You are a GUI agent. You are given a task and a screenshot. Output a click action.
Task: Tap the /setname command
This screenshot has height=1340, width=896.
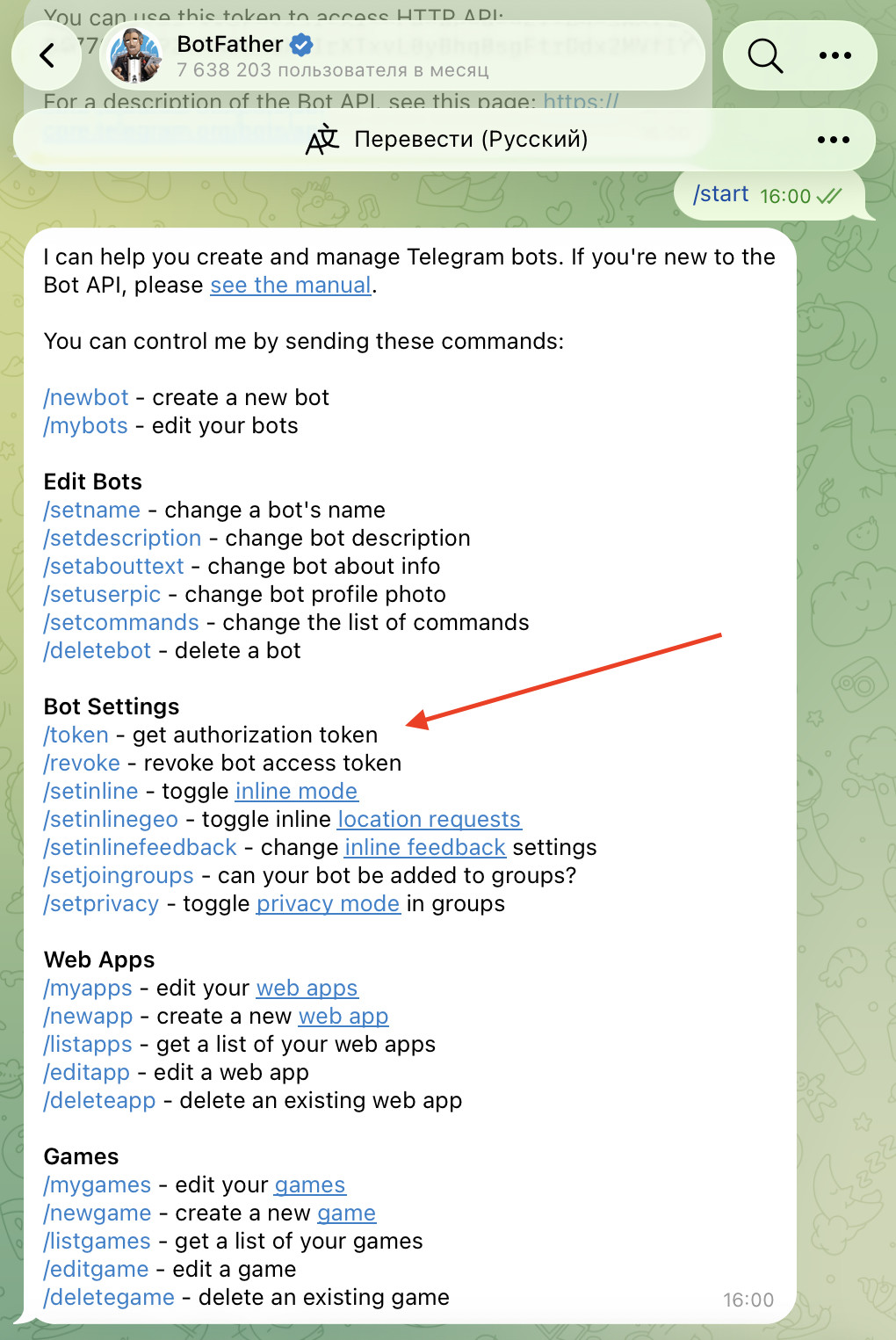click(92, 510)
